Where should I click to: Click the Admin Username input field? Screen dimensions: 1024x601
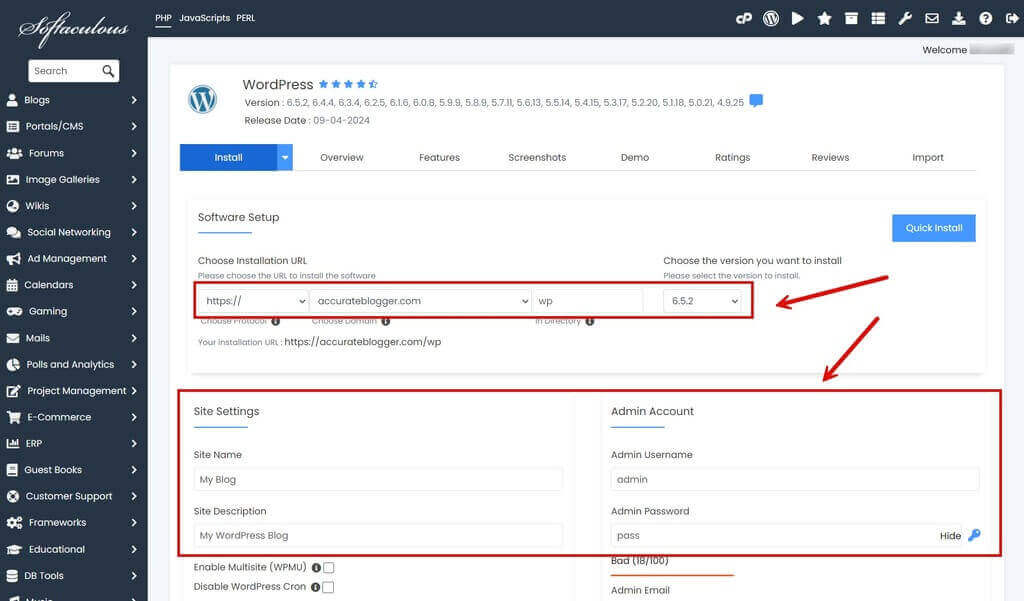[795, 479]
